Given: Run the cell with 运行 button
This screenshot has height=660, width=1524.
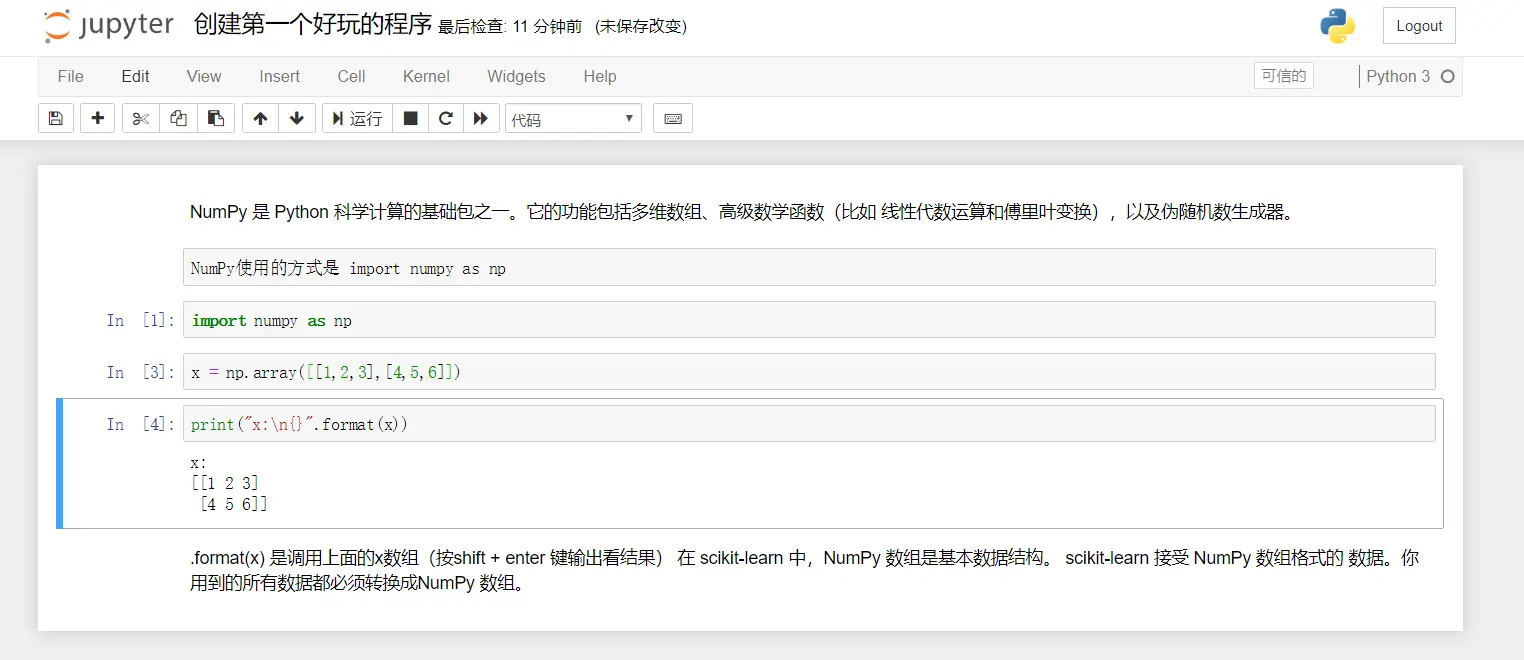Looking at the screenshot, I should 357,118.
